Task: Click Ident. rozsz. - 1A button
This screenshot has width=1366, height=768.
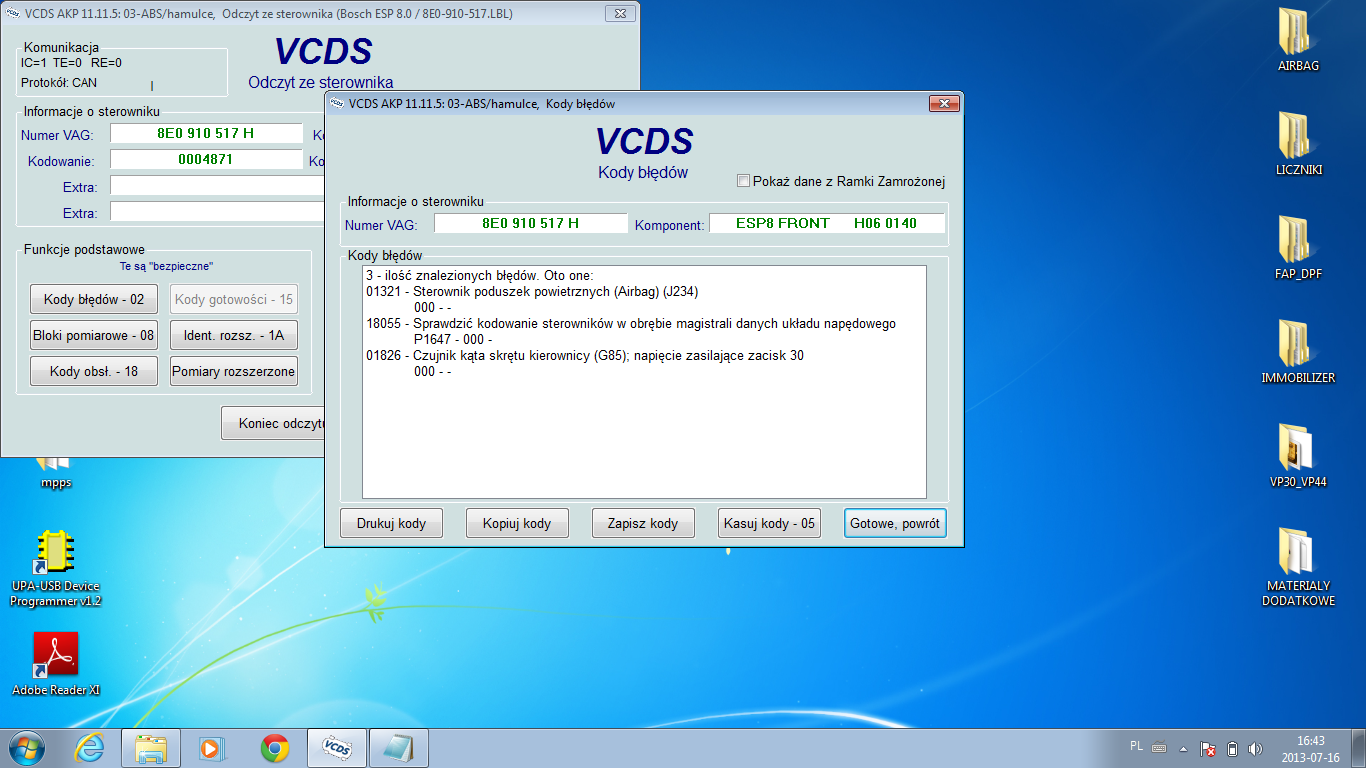Action: tap(234, 335)
